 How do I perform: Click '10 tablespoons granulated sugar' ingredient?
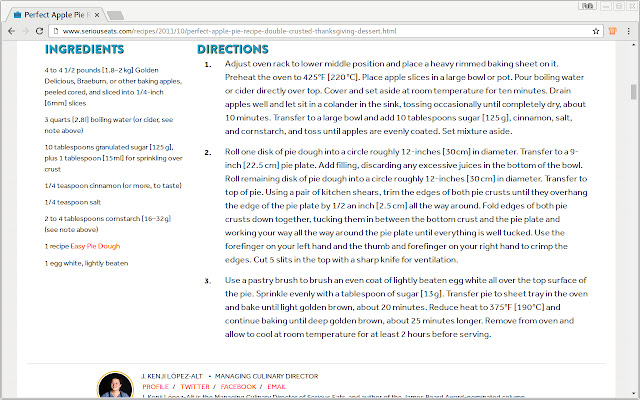click(x=113, y=158)
